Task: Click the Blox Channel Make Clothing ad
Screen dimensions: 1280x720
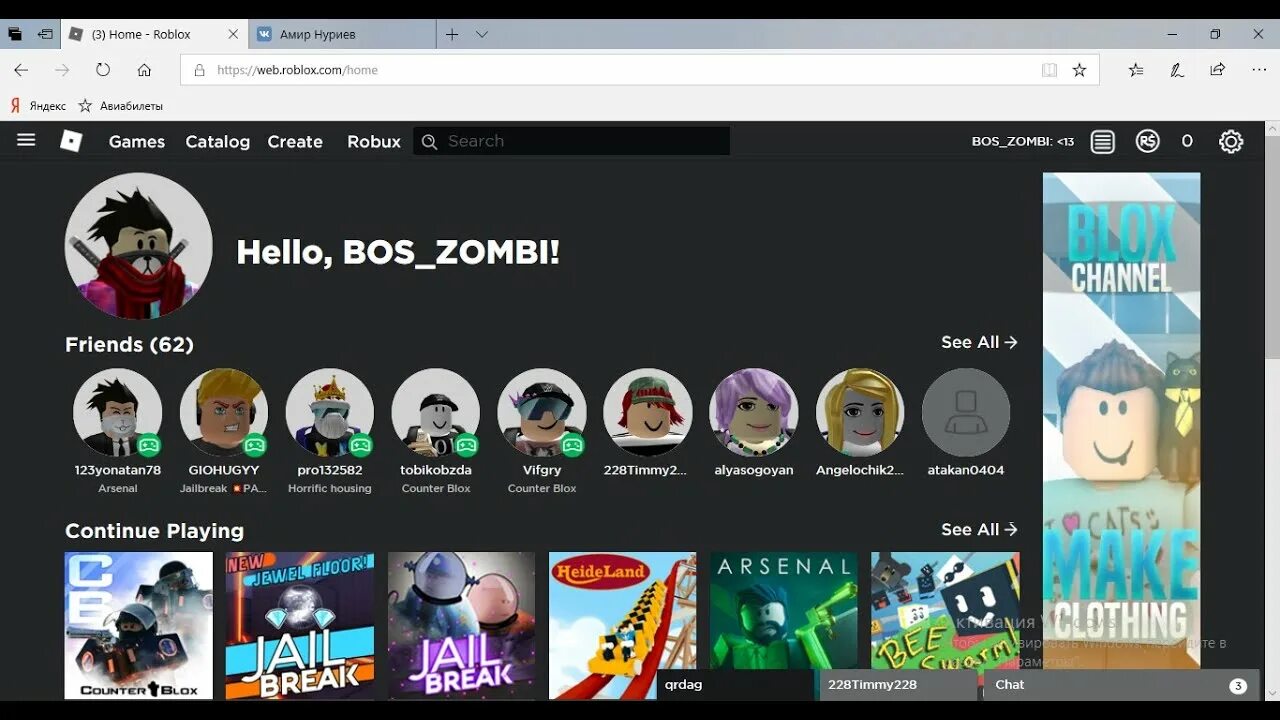Action: [1121, 420]
